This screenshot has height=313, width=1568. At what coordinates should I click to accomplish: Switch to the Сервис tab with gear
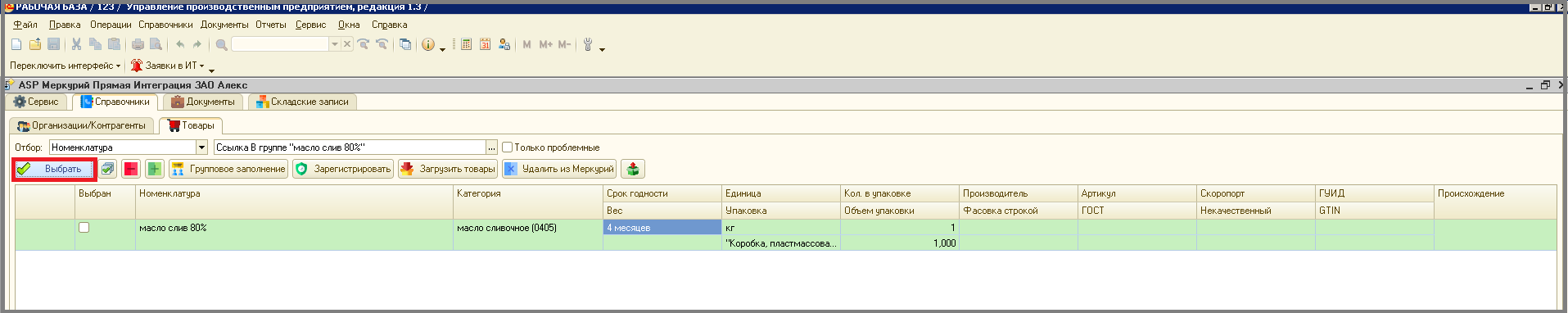[37, 102]
